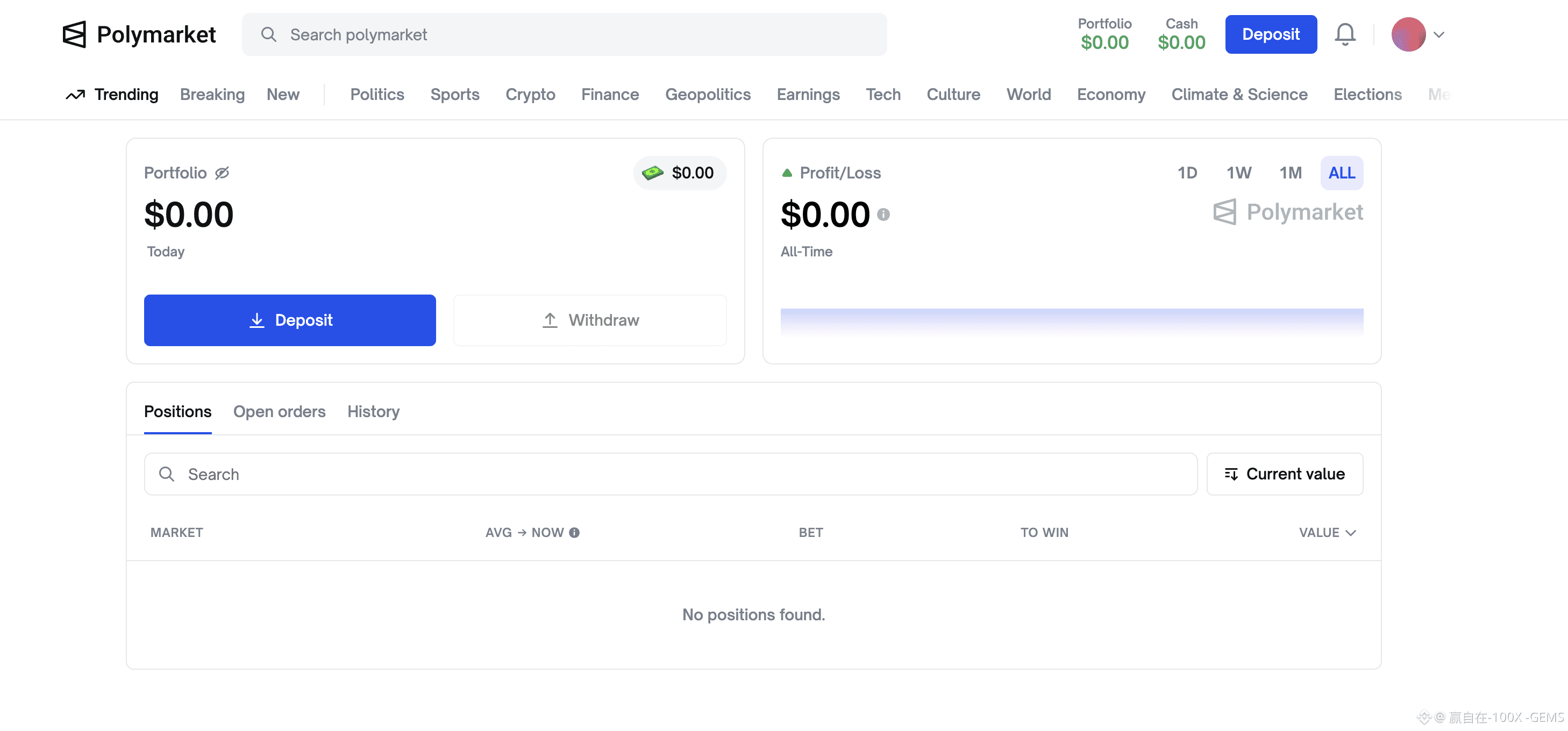Click the Polymarket logo icon in header

(x=74, y=35)
